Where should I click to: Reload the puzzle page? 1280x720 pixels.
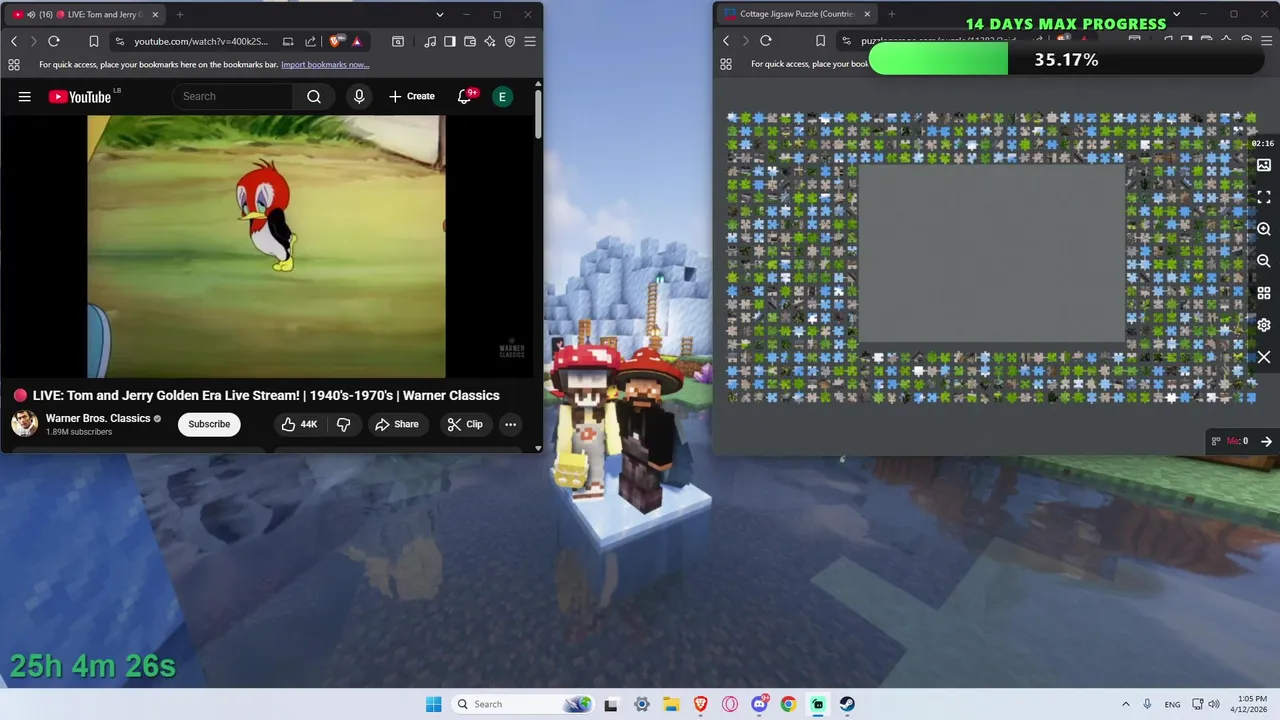(x=766, y=41)
